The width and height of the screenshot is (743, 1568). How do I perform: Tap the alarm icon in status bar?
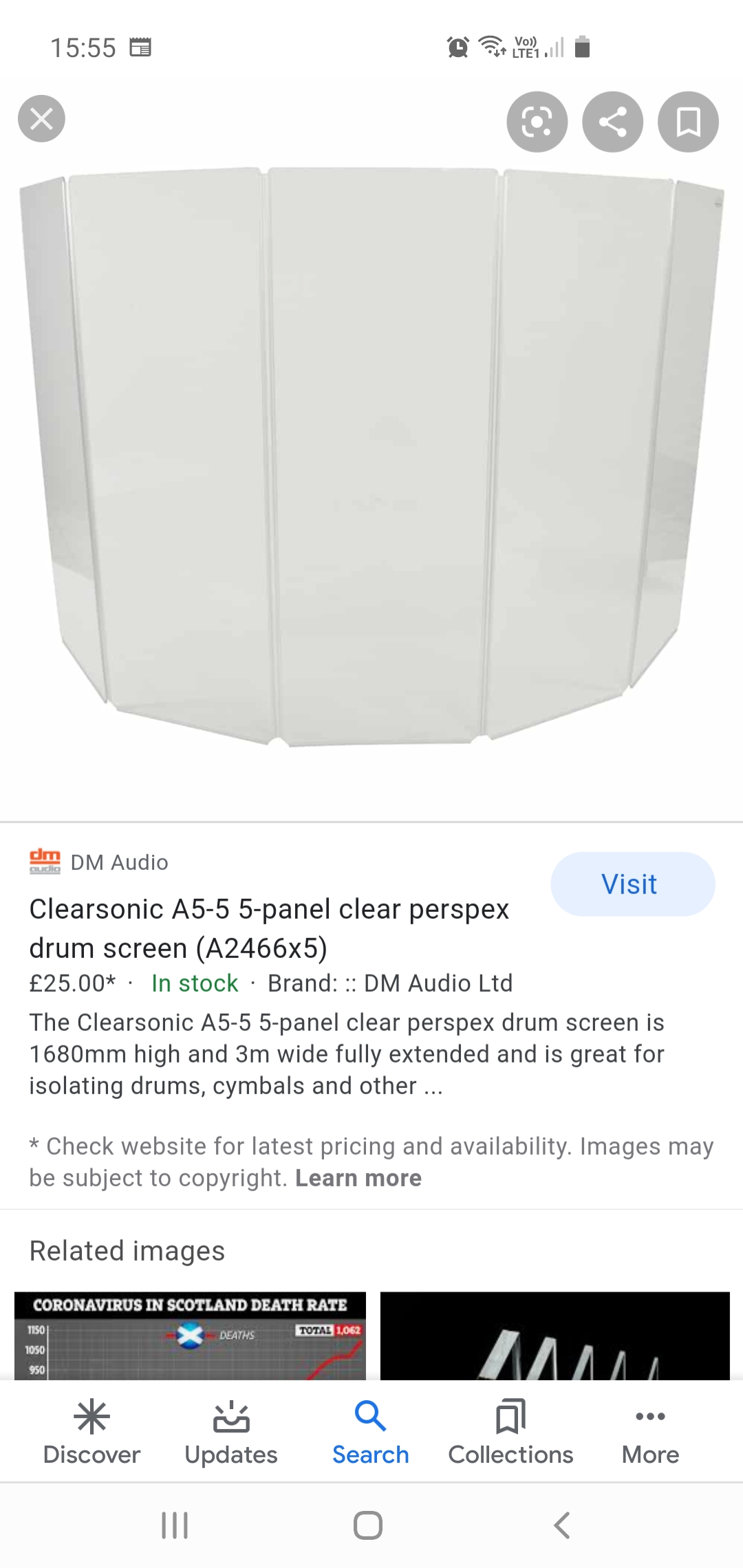(x=457, y=47)
